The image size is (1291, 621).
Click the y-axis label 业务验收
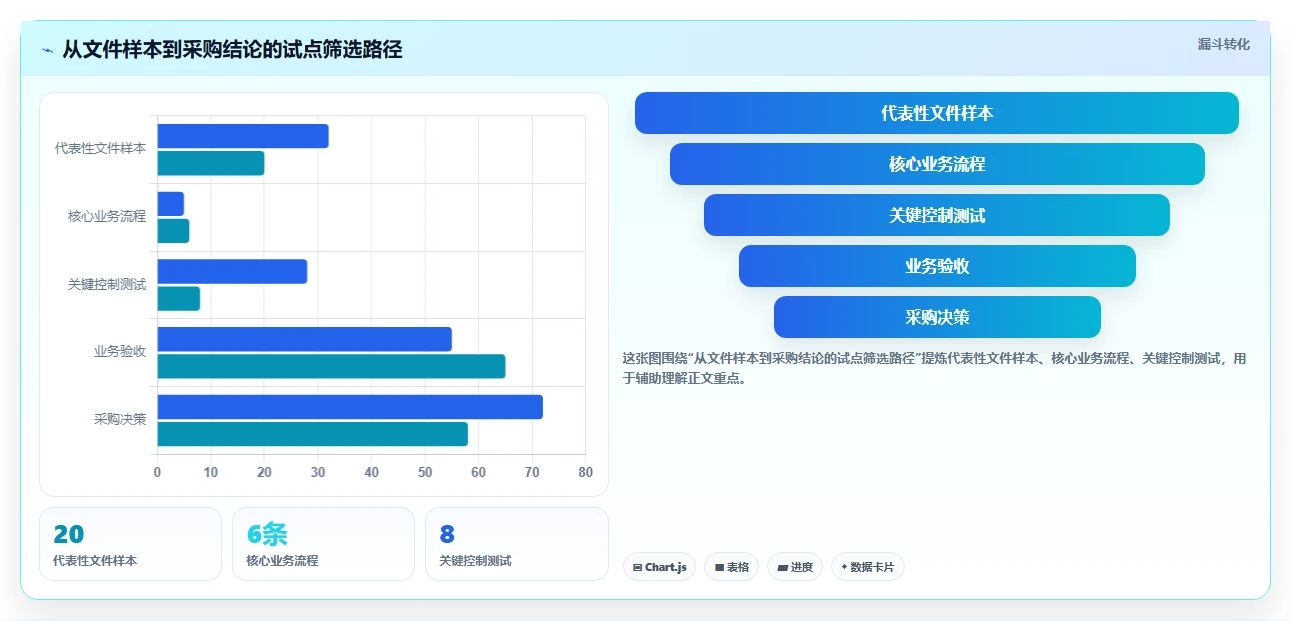click(x=120, y=351)
